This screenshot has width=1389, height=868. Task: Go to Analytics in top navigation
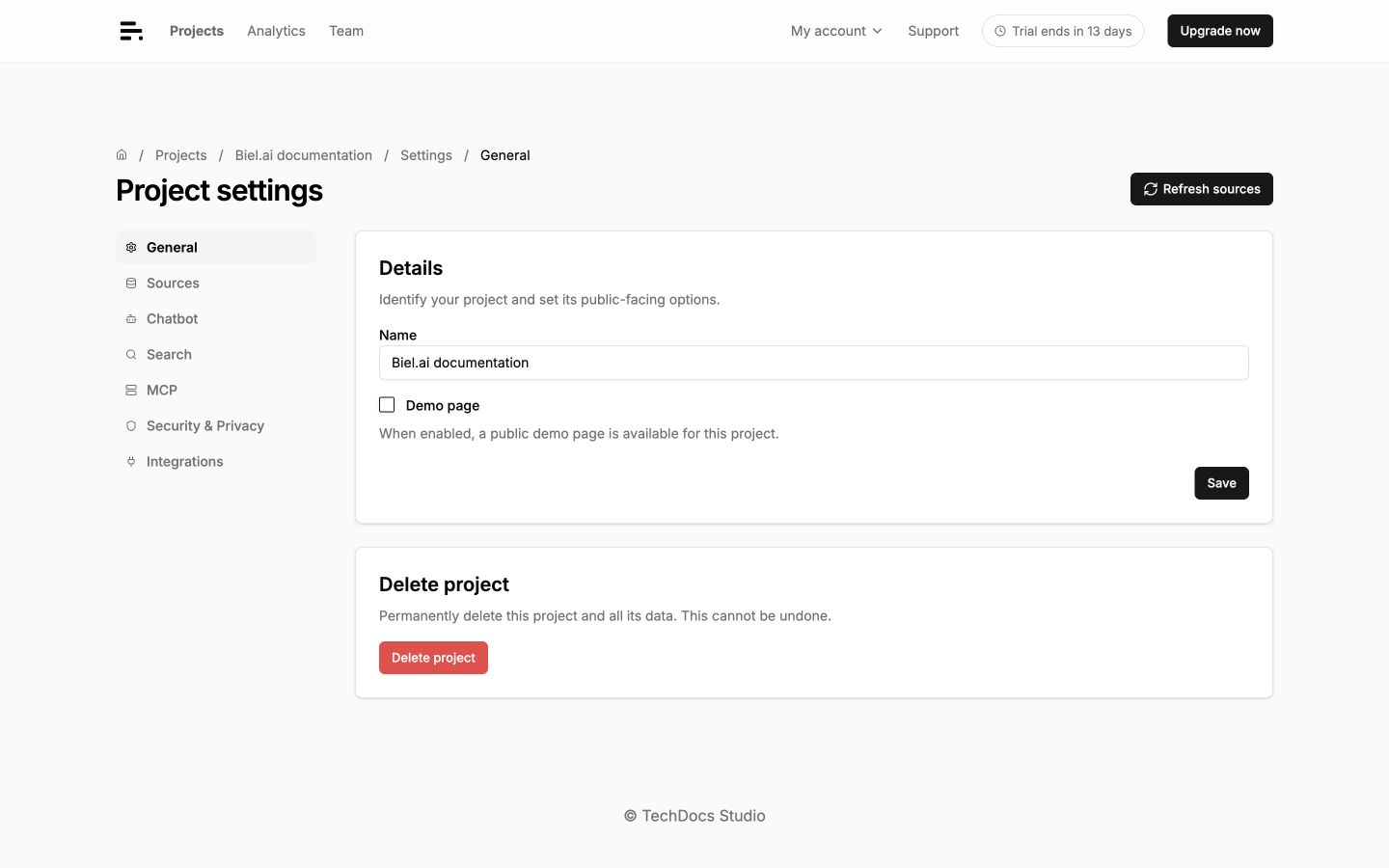pyautogui.click(x=276, y=31)
